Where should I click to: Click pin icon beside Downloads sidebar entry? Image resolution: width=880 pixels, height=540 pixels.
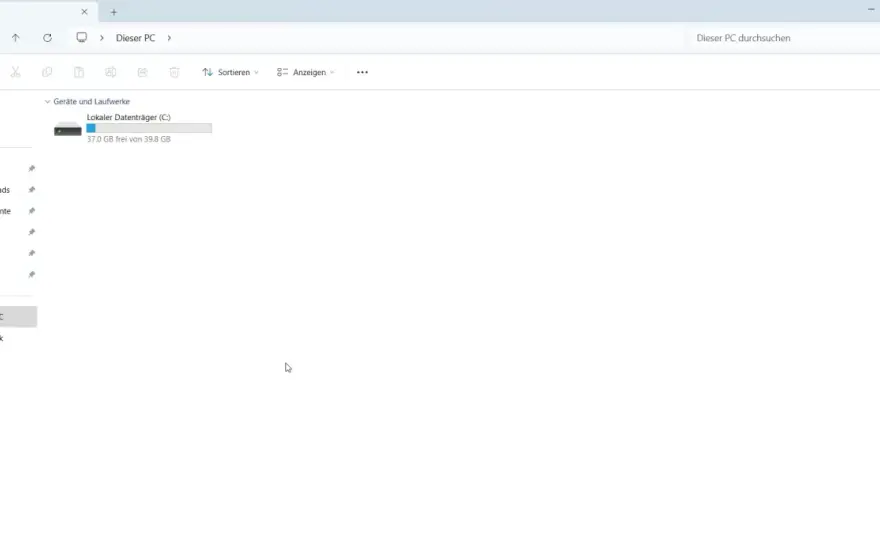(x=32, y=190)
